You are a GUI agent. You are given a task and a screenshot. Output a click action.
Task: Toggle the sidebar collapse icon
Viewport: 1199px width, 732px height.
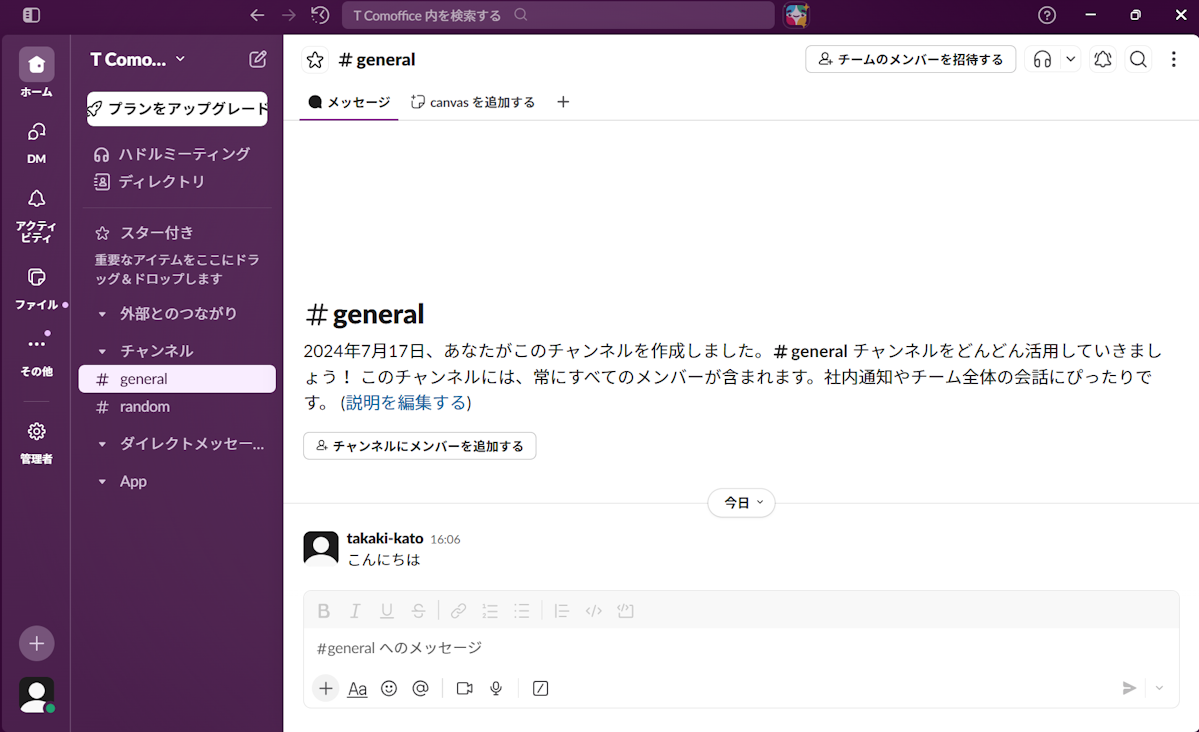[31, 15]
